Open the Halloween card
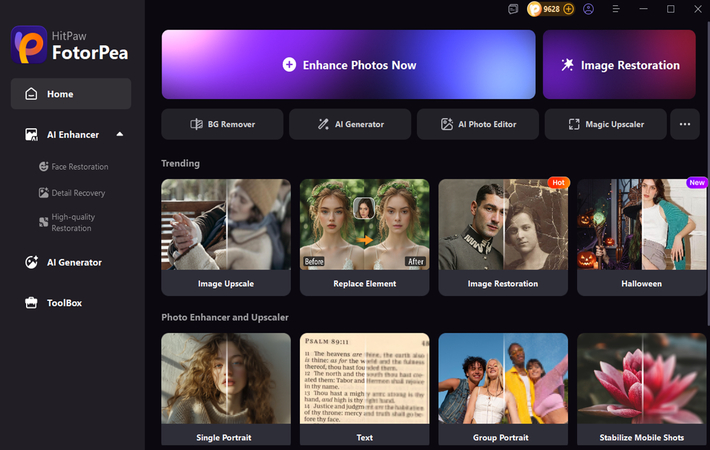Image resolution: width=710 pixels, height=450 pixels. [642, 237]
